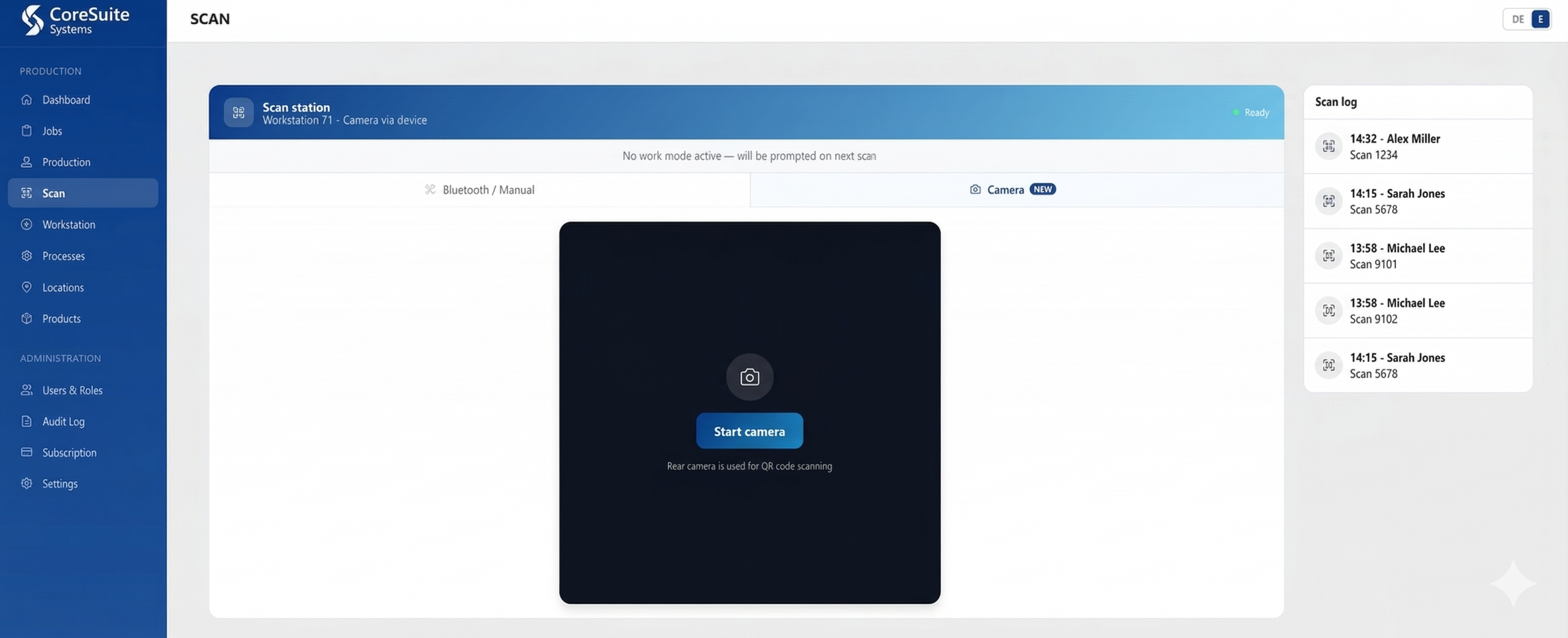Click the CoreSuite Systems logo
Screen dimensions: 1568x638
coord(74,20)
